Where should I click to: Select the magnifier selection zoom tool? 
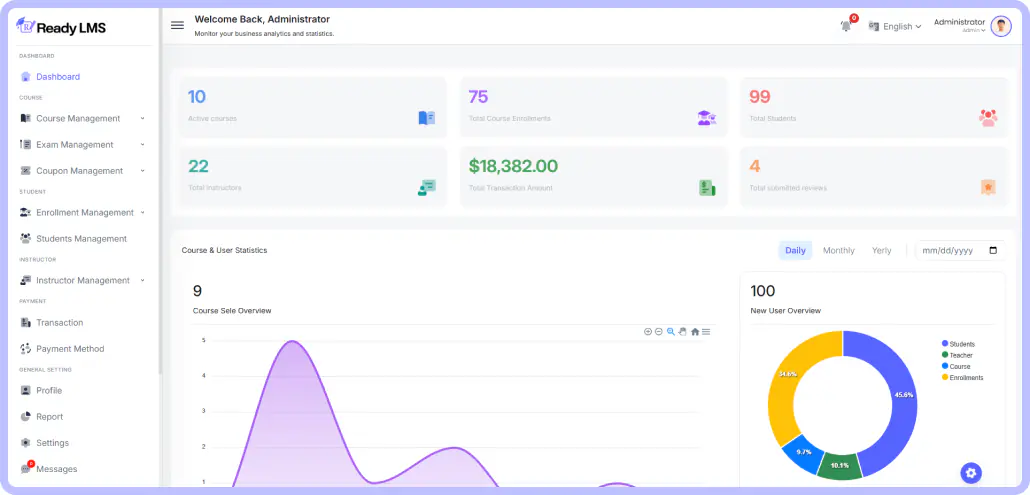(671, 331)
